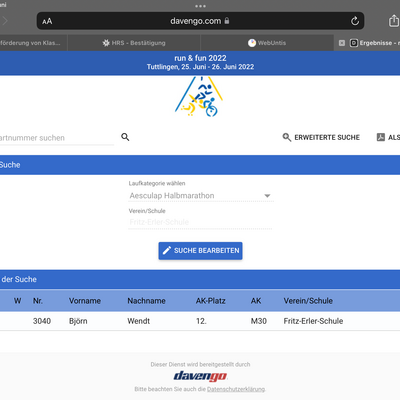Click the PDF export icon
Image resolution: width=400 pixels, height=400 pixels.
click(381, 137)
